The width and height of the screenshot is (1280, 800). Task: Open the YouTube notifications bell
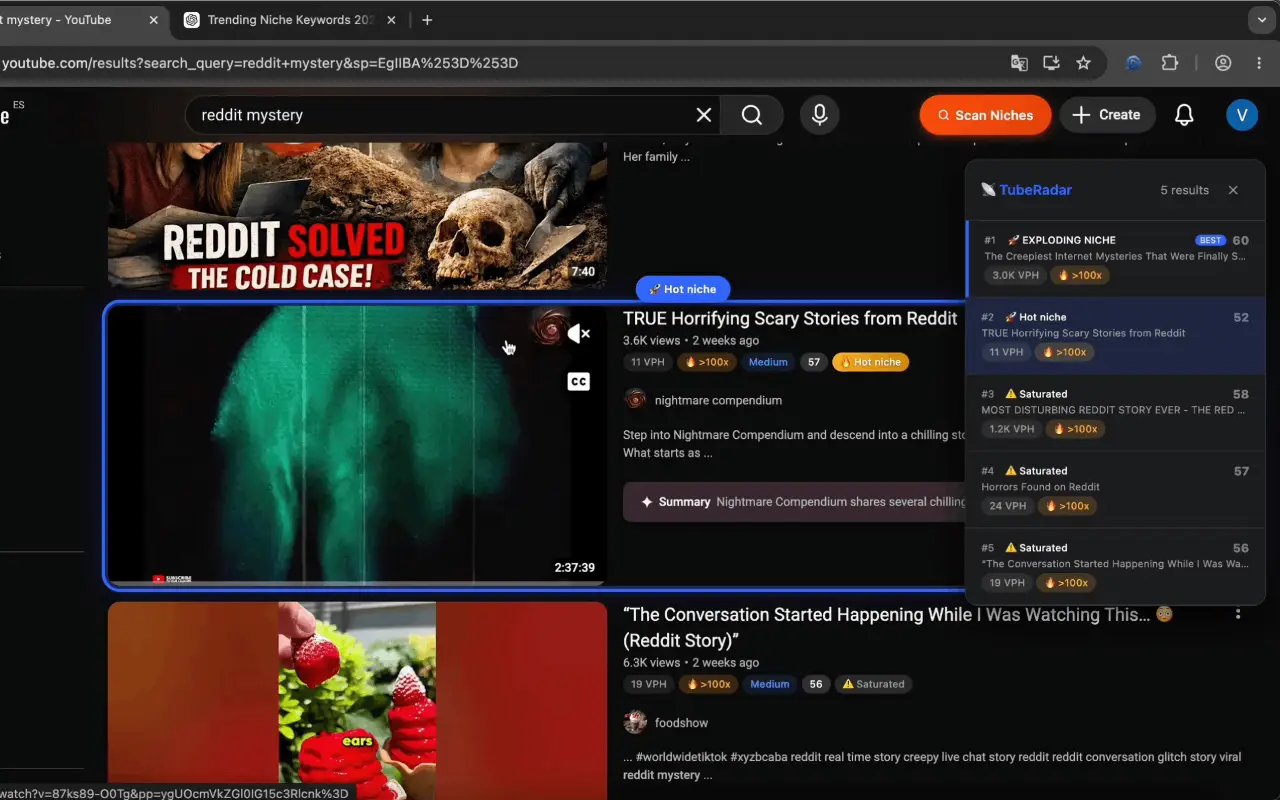pos(1184,115)
